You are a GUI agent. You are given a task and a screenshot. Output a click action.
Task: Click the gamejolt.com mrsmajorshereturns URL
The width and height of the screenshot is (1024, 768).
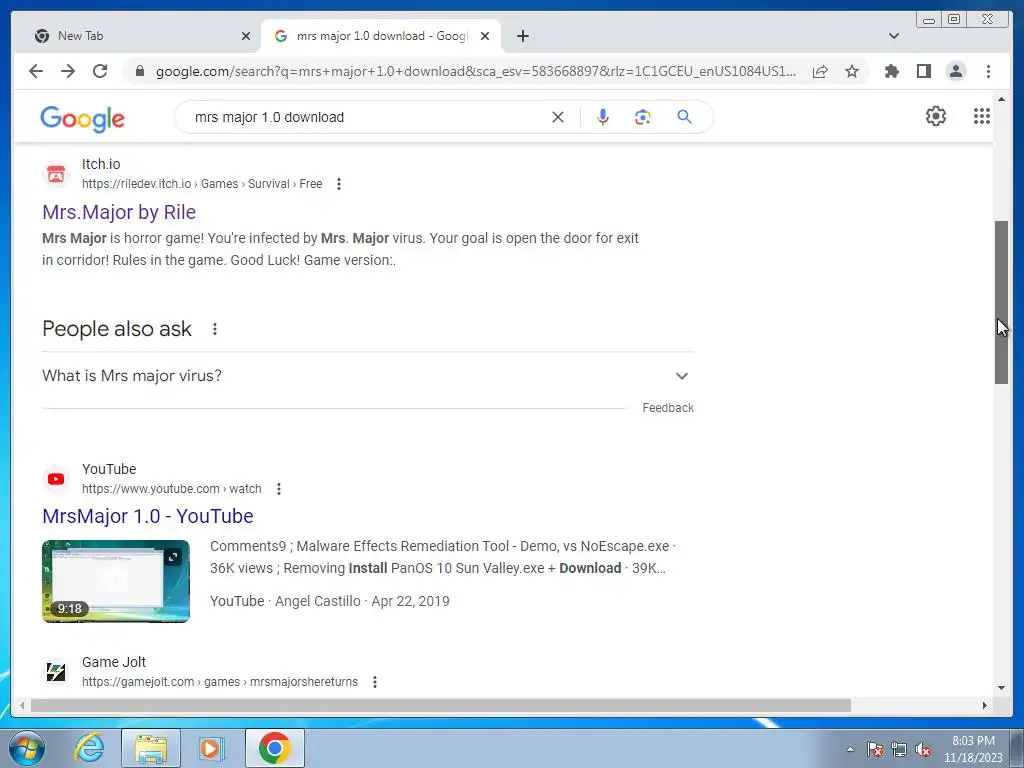click(x=219, y=682)
